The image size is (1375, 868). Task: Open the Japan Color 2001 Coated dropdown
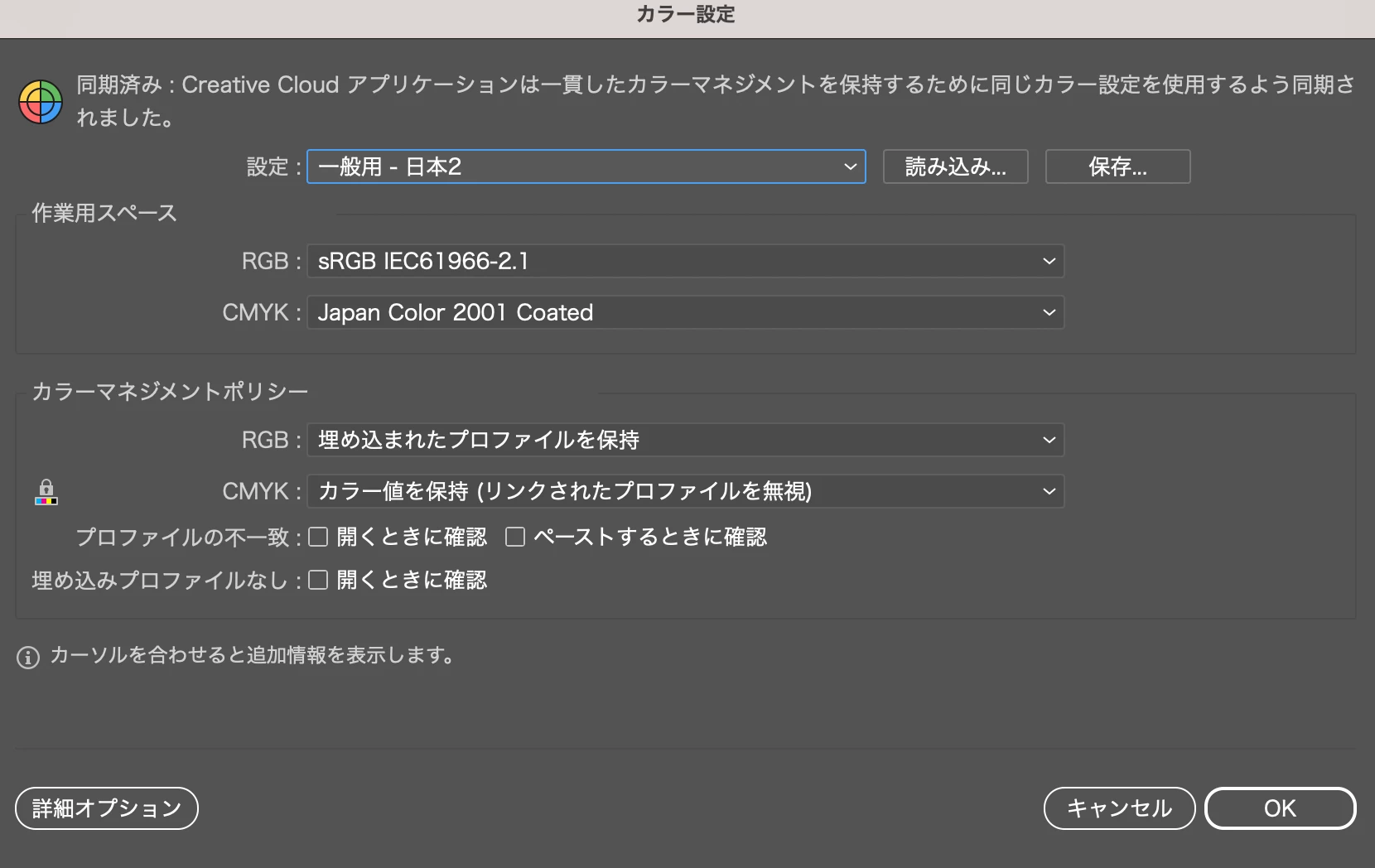coord(686,312)
